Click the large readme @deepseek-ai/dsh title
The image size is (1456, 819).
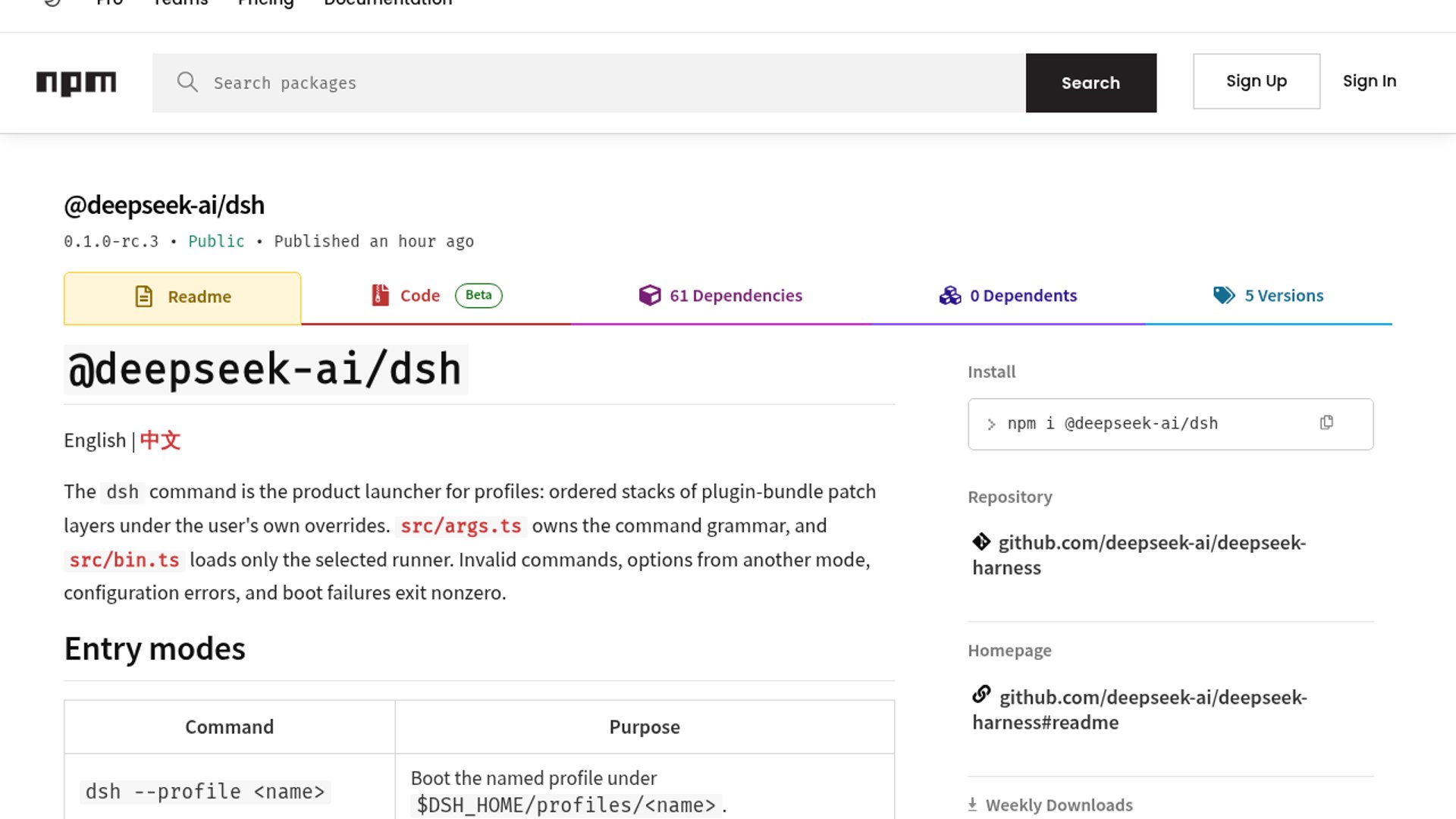265,369
